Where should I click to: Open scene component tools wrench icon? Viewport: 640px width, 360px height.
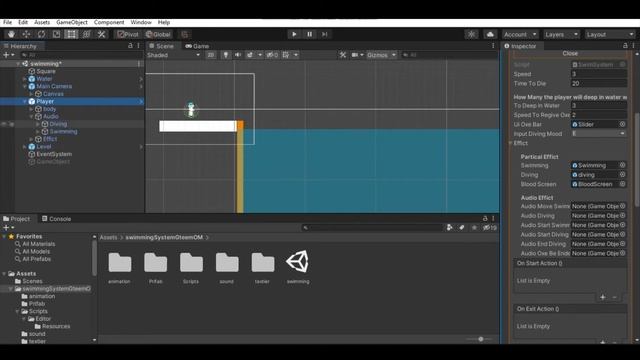(342, 55)
